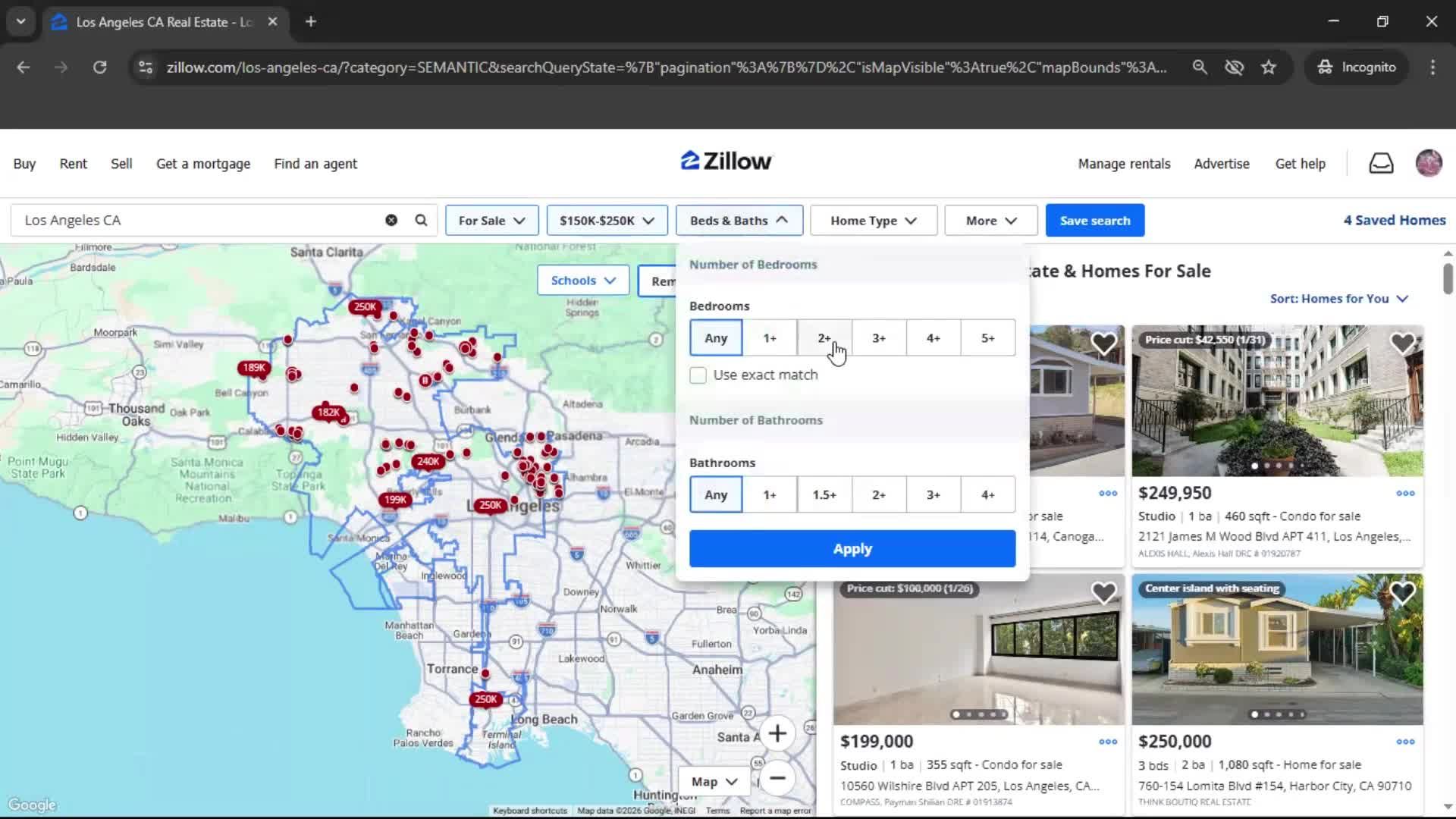Enable the Use exact match checkbox
Viewport: 1456px width, 819px height.
(697, 375)
